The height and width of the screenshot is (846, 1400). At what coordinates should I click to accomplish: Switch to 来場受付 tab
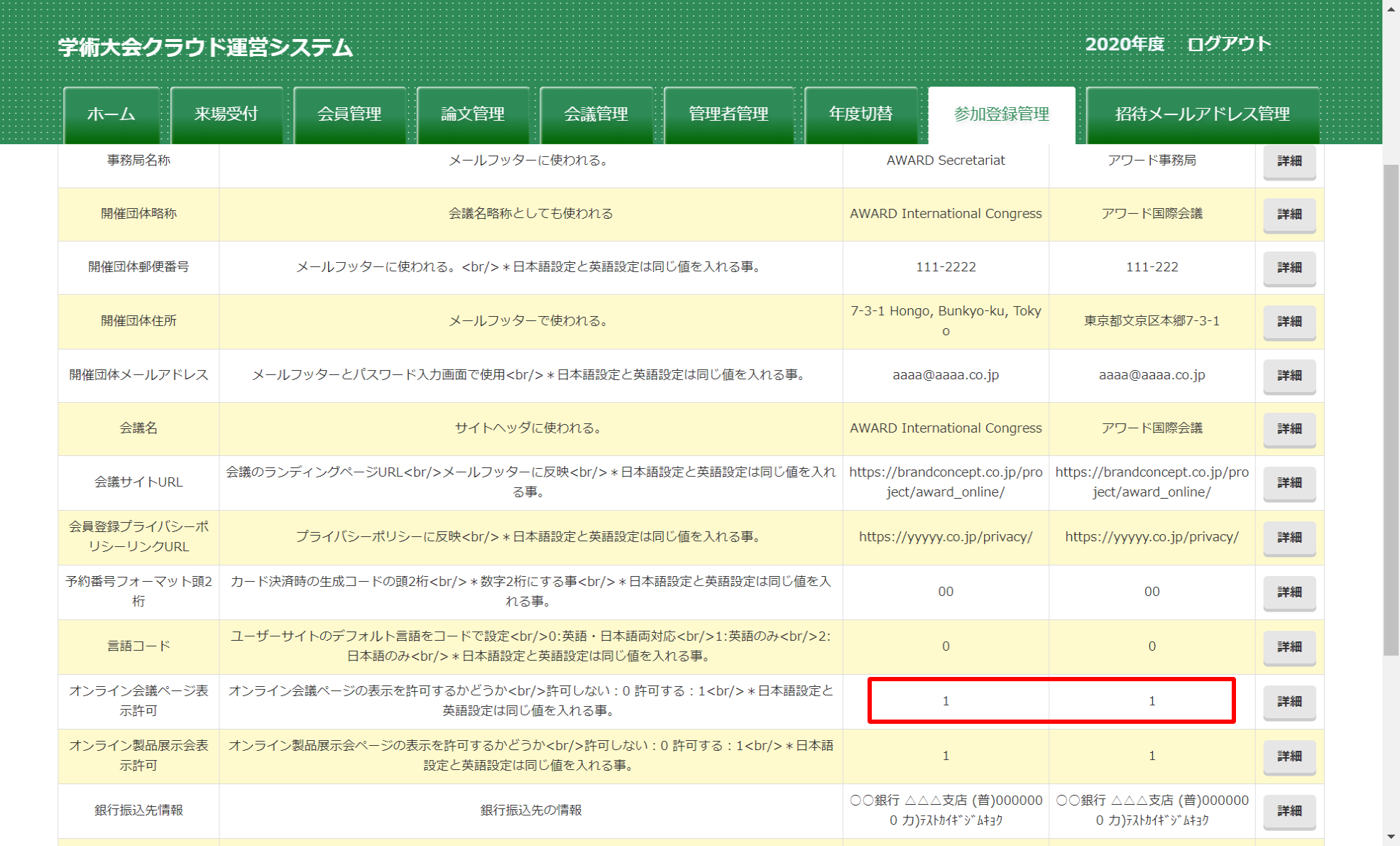coord(226,114)
